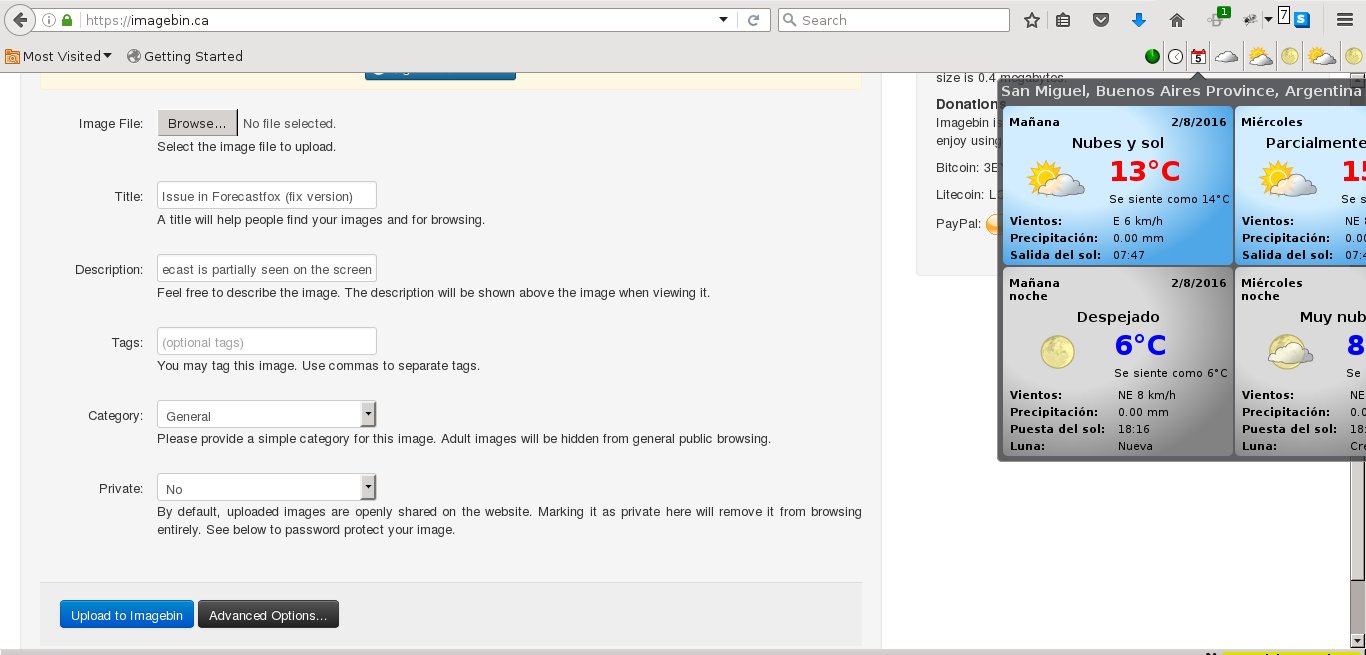Click moon icon between the two sun-cloud icons
Viewport: 1366px width, 655px height.
click(1290, 57)
